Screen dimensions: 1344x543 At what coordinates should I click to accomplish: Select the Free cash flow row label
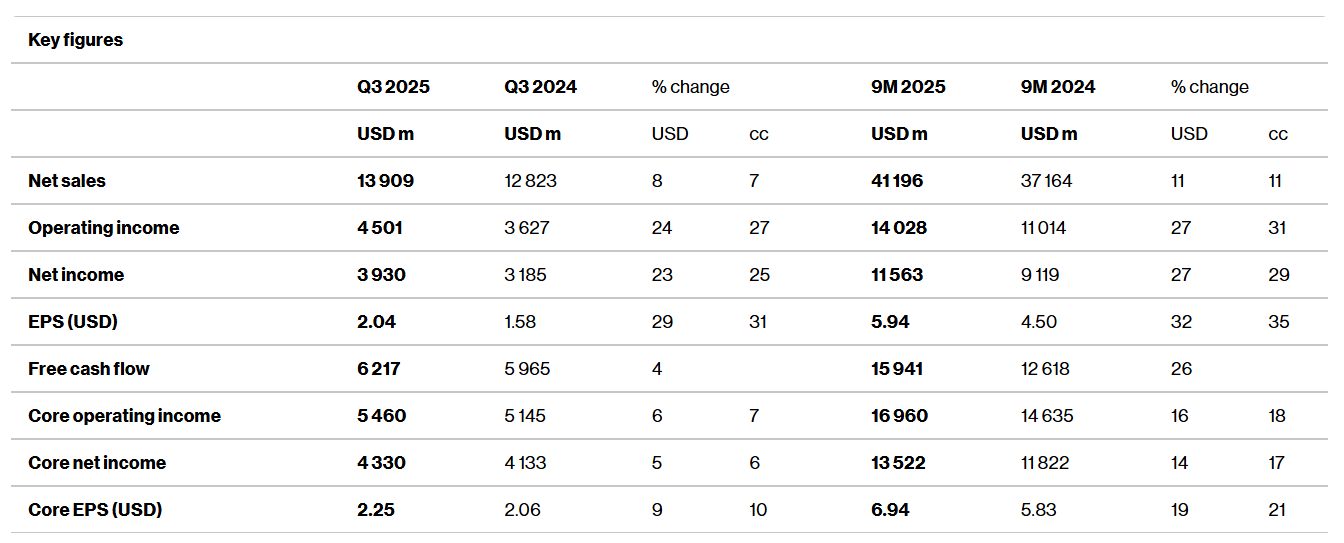89,369
